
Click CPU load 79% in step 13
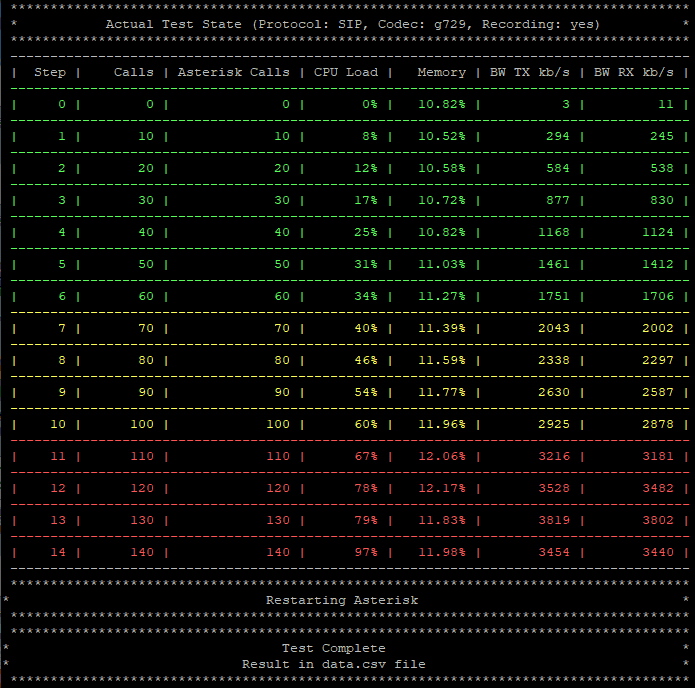(366, 520)
